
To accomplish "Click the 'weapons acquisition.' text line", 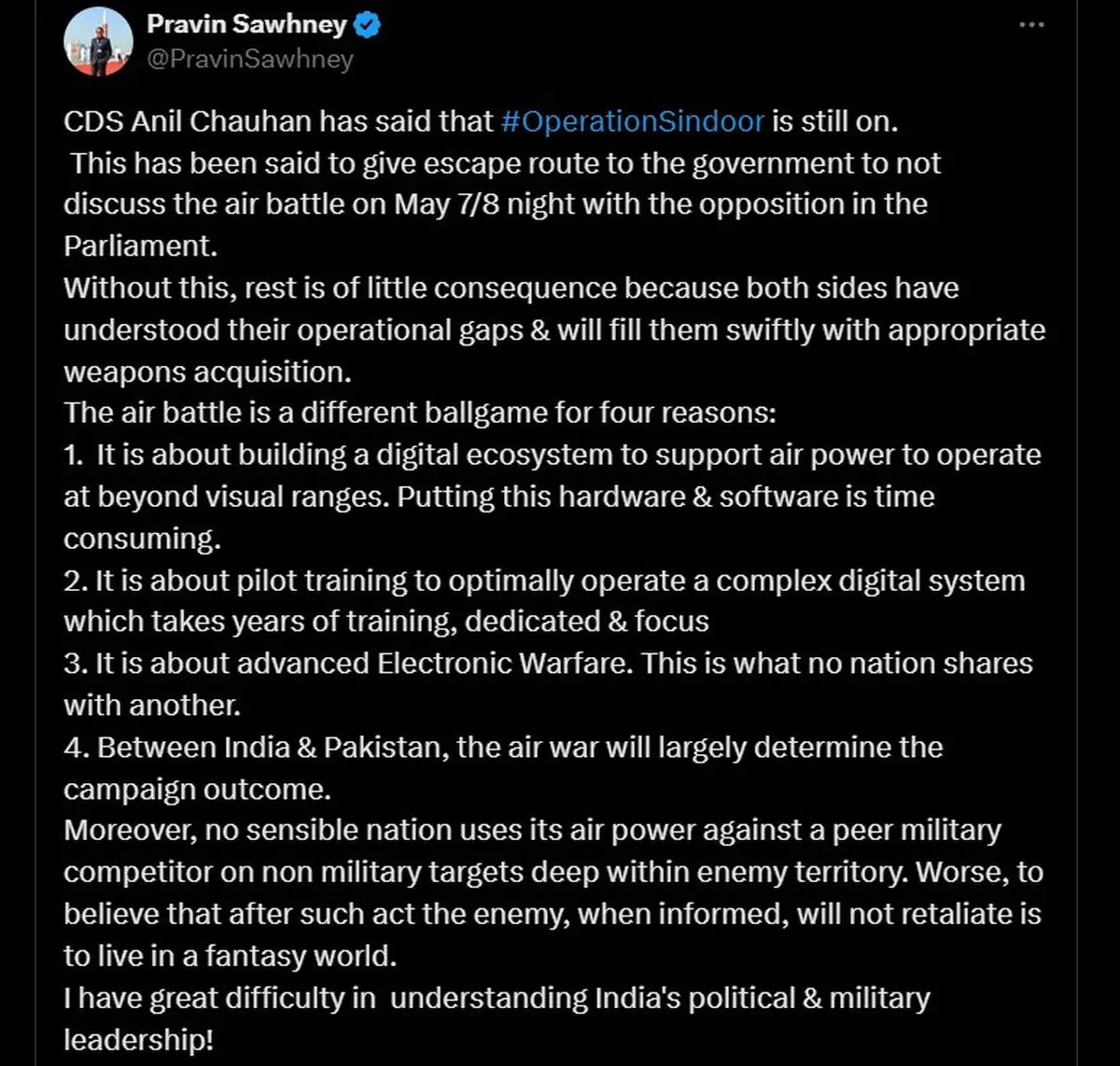I will click(207, 372).
